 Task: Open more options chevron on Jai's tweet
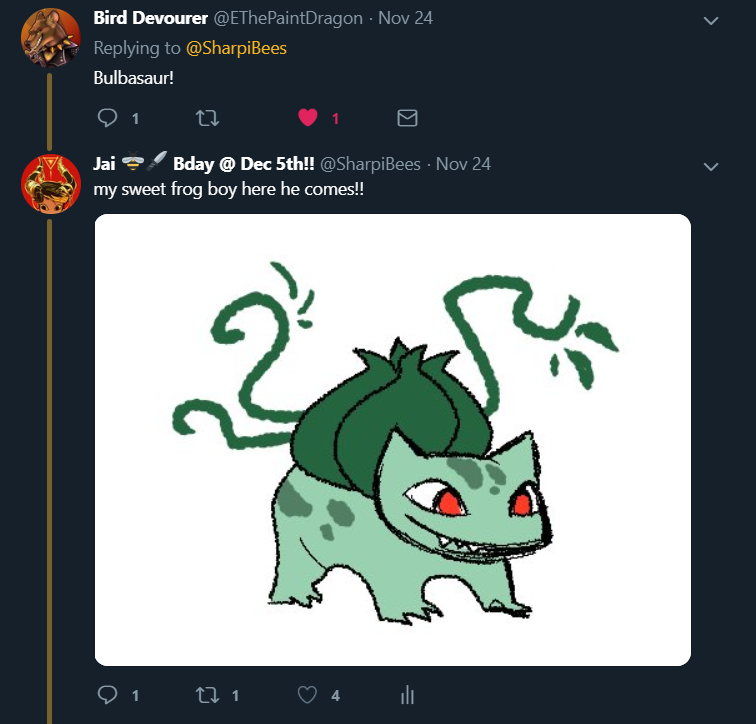point(711,165)
